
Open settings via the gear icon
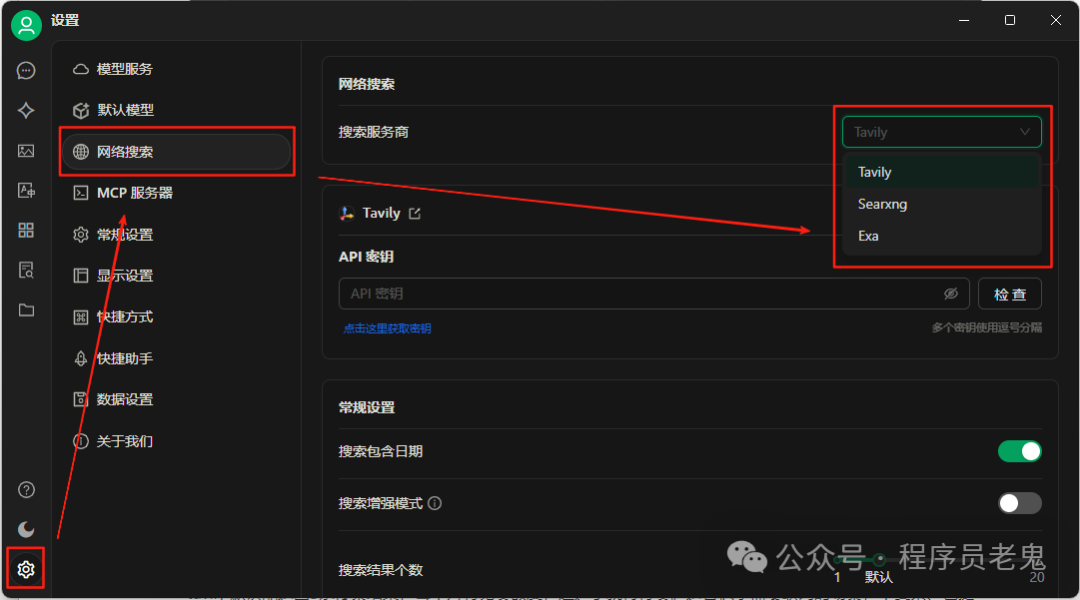(x=26, y=569)
